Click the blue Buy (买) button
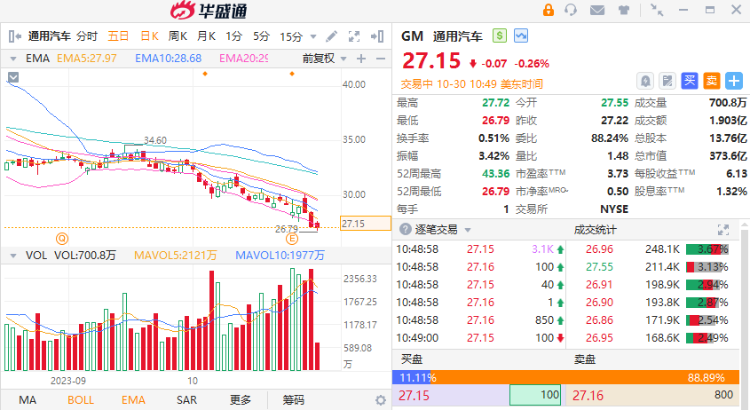Viewport: 750px width, 410px height. click(689, 80)
